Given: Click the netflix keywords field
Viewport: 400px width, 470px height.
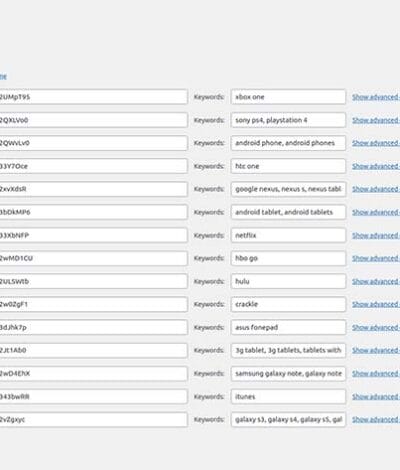Looking at the screenshot, I should coord(288,235).
